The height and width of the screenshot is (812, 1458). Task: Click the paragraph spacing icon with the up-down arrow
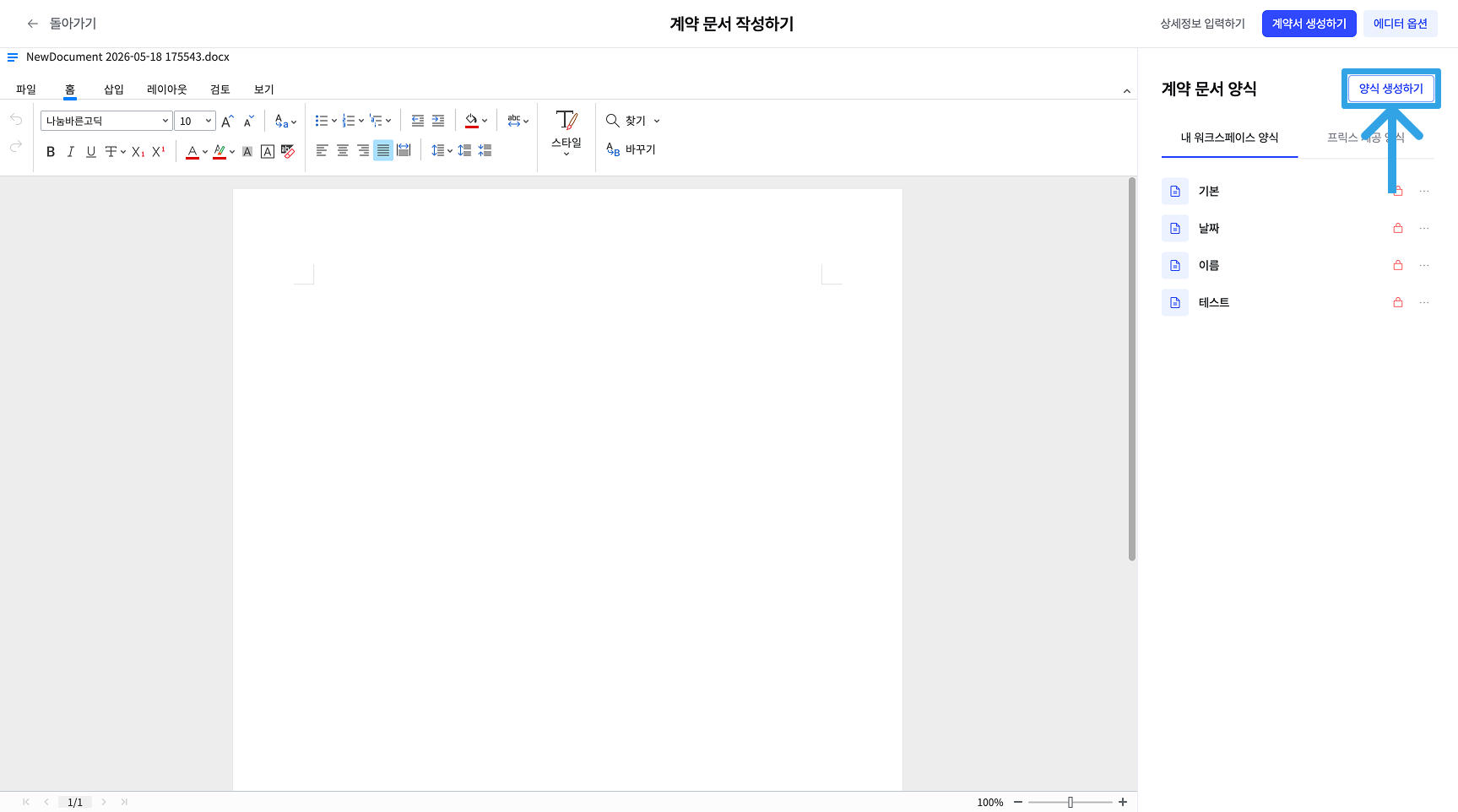(x=464, y=150)
